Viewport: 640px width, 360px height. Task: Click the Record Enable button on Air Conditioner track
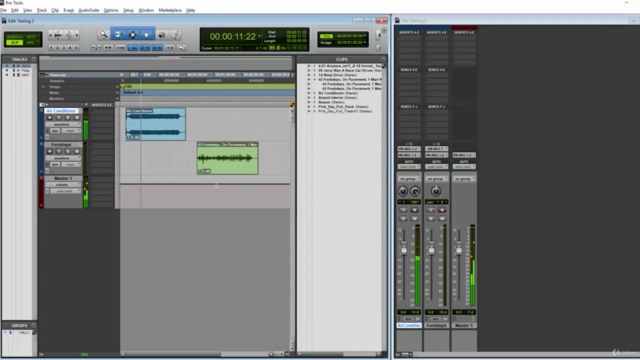[50, 118]
